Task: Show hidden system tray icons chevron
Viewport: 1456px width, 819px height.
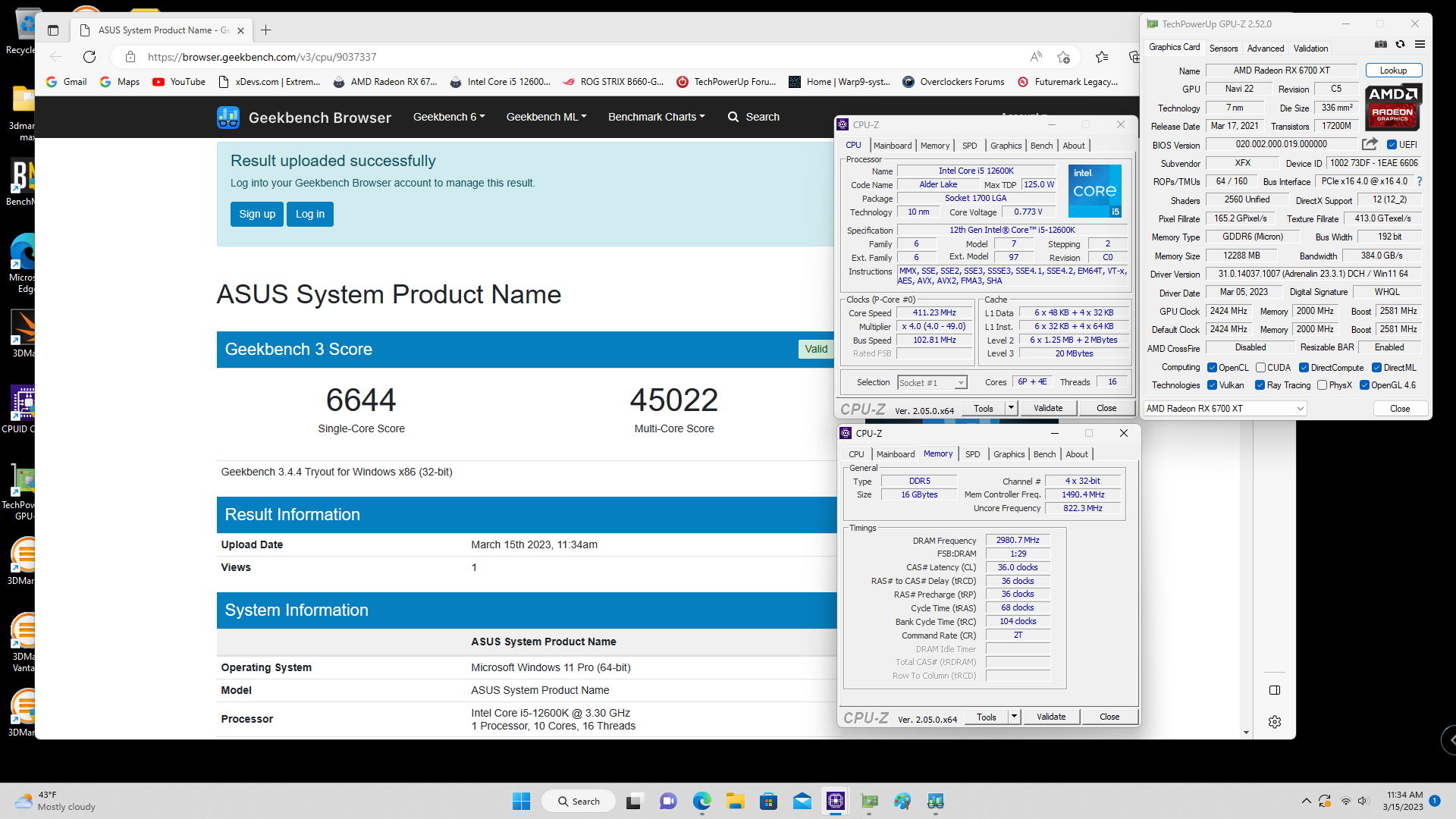Action: point(1306,801)
